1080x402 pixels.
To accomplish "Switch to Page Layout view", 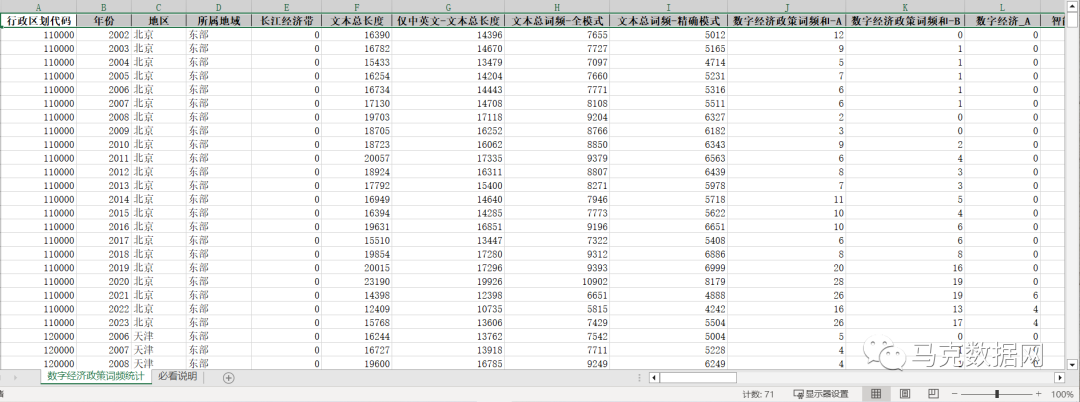I will (906, 394).
